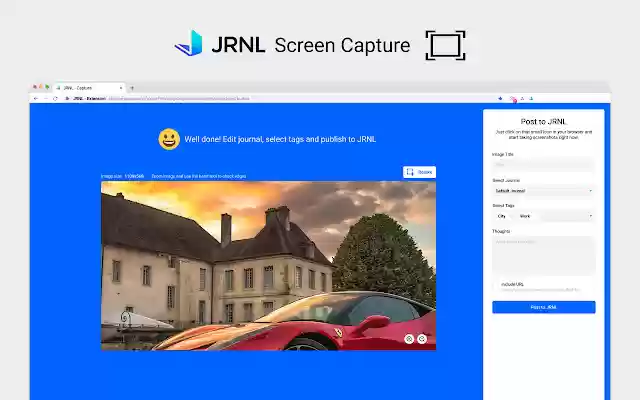Image resolution: width=640 pixels, height=400 pixels.
Task: Click the blue JRNL extension icon at far right
Action: [531, 98]
